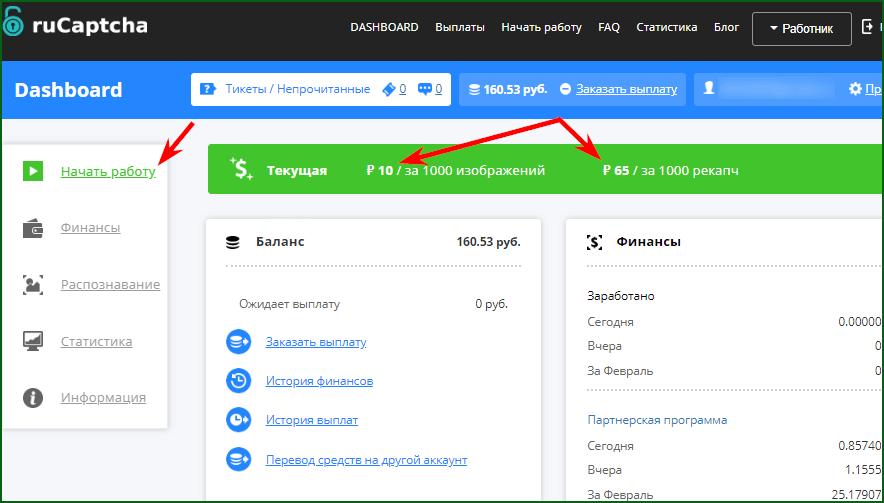Open Выплаты in the top navigation

point(460,27)
